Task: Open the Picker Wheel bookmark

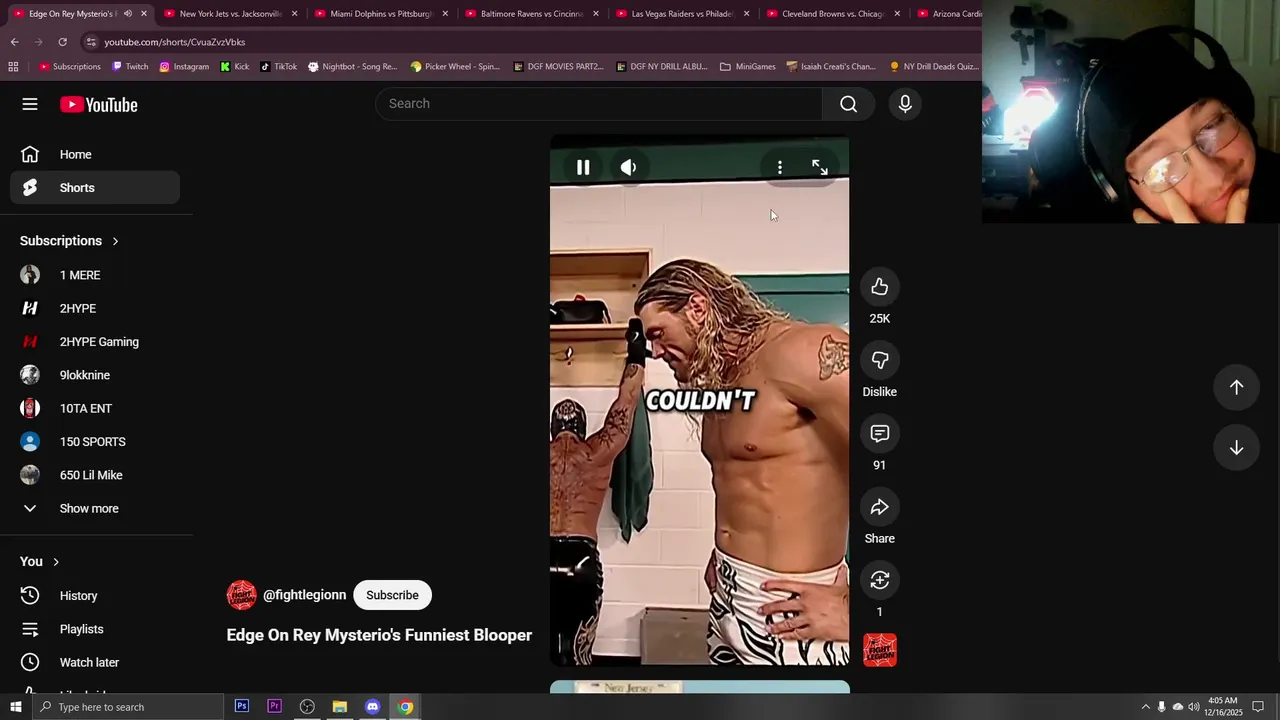Action: tap(455, 67)
